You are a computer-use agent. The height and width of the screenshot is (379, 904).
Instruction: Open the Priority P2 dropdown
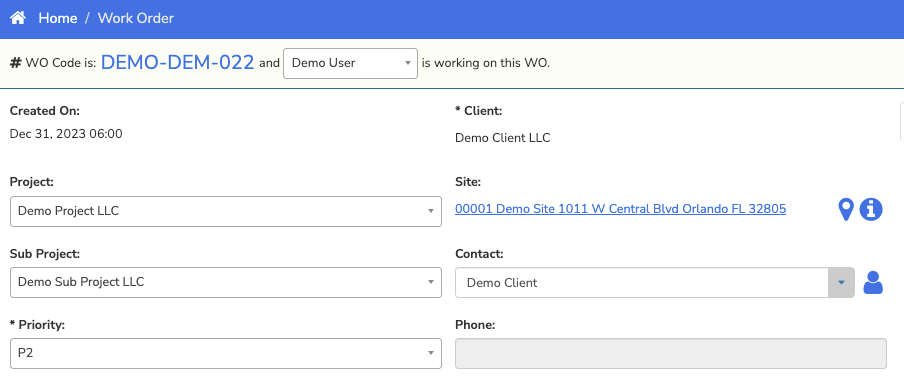point(226,353)
